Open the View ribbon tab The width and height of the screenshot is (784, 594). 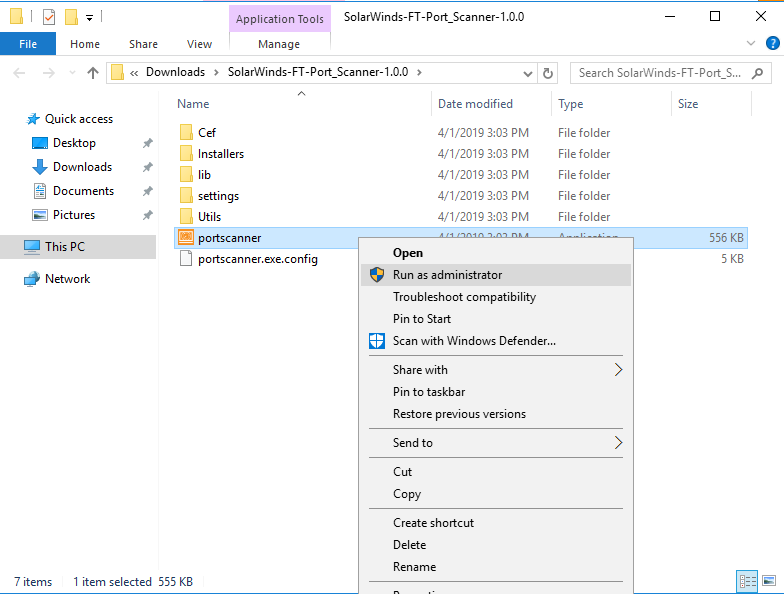click(200, 44)
